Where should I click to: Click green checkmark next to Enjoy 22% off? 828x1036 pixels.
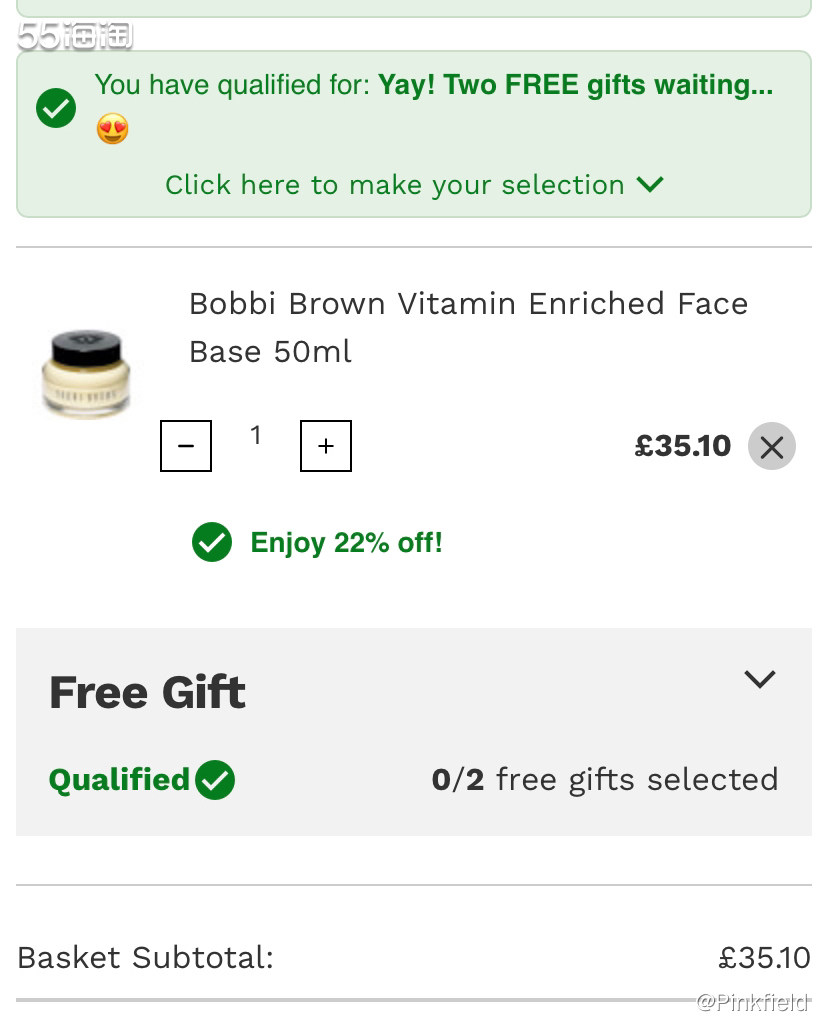point(211,542)
